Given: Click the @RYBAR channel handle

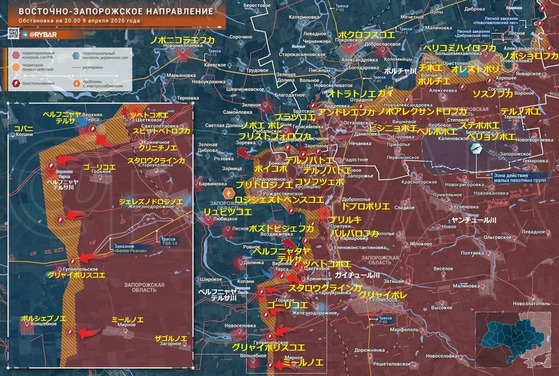Looking at the screenshot, I should (x=43, y=35).
